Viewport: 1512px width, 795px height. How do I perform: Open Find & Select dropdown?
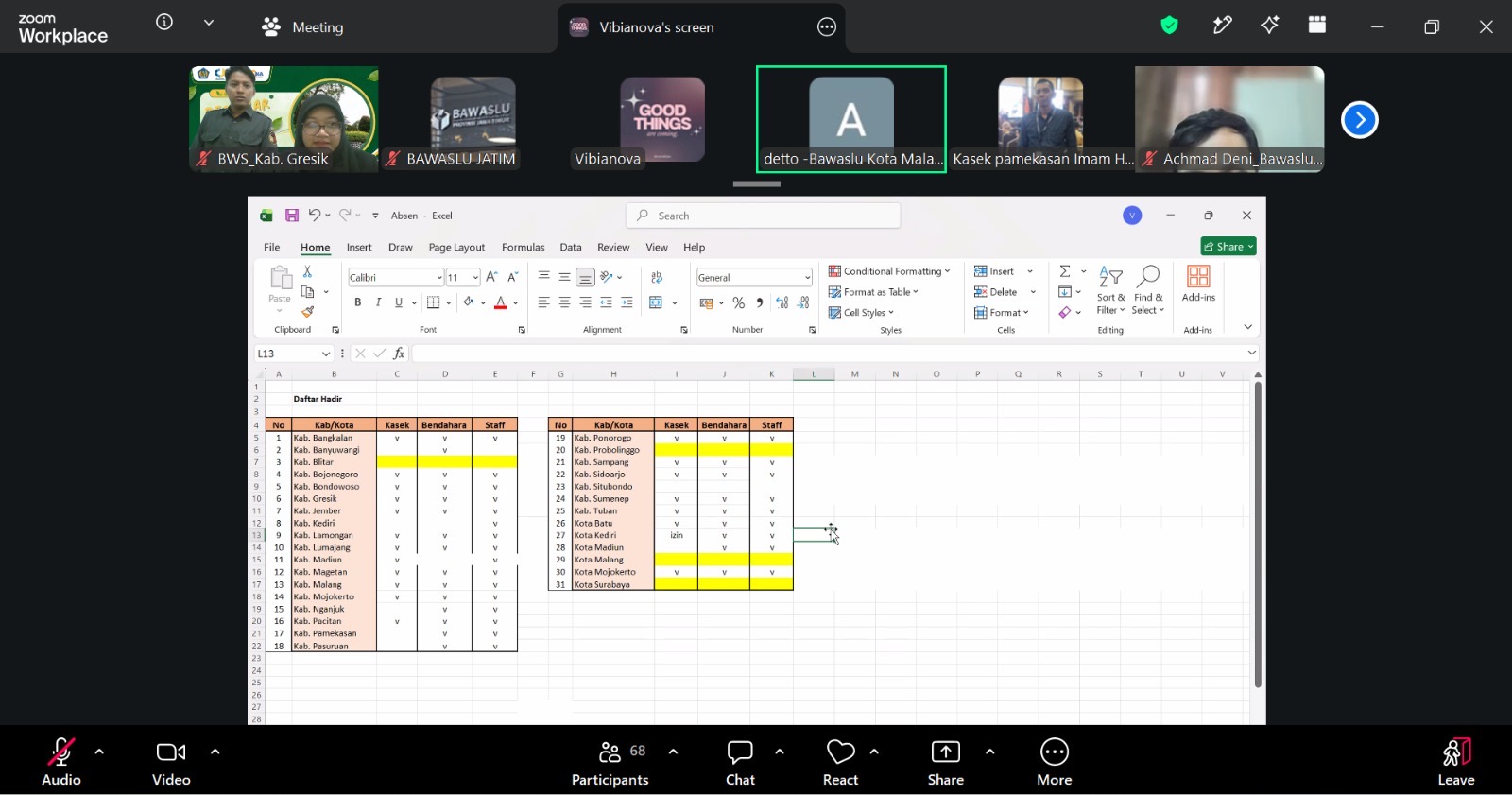(x=1148, y=290)
